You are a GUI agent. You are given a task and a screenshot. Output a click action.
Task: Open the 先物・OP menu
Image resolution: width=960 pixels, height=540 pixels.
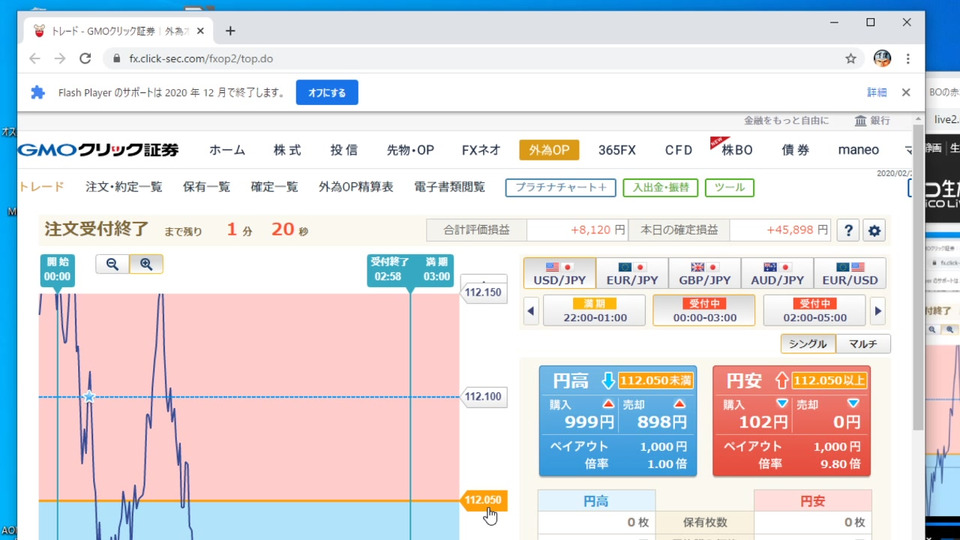point(410,150)
